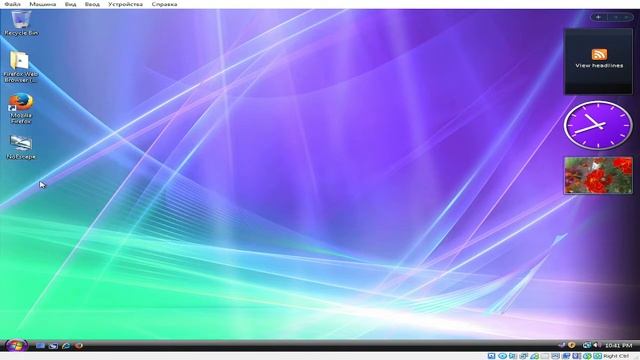The width and height of the screenshot is (640, 360).
Task: Click VirtualBox optical disc indicator
Action: tap(502, 356)
